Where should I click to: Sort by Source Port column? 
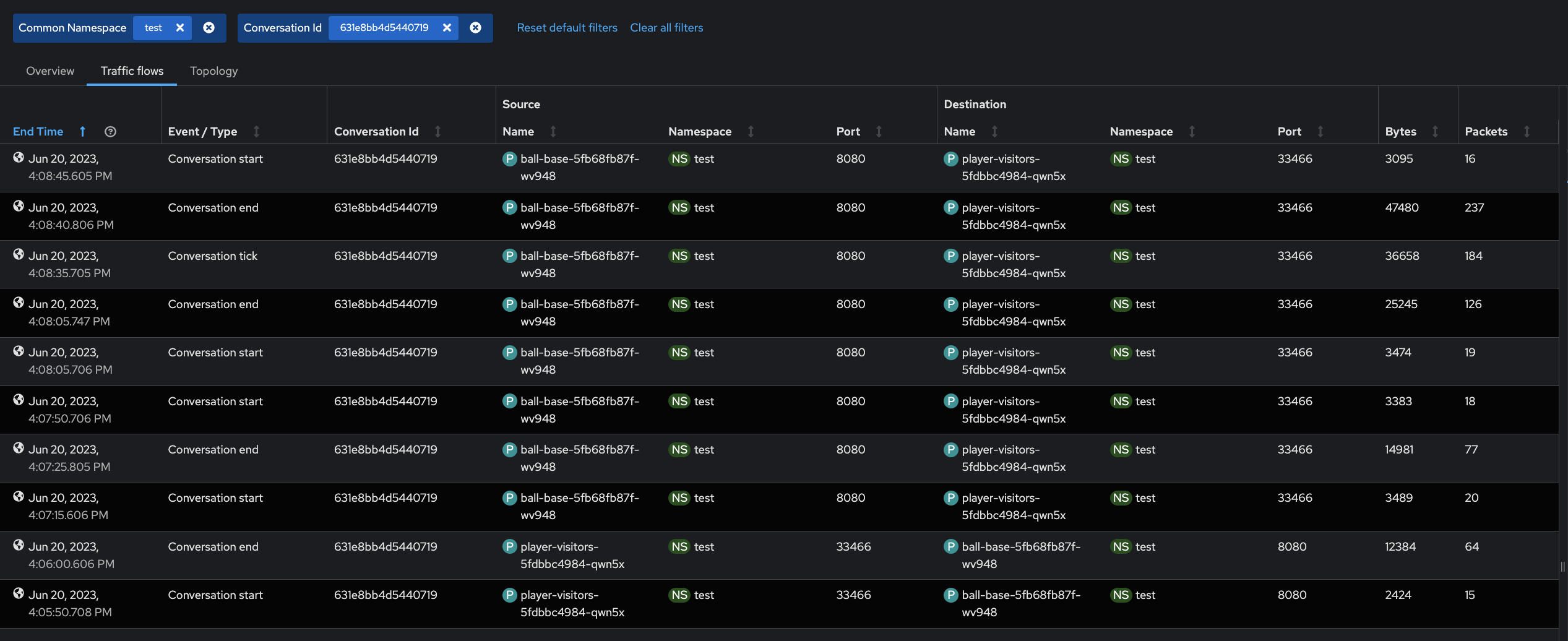pyautogui.click(x=879, y=131)
